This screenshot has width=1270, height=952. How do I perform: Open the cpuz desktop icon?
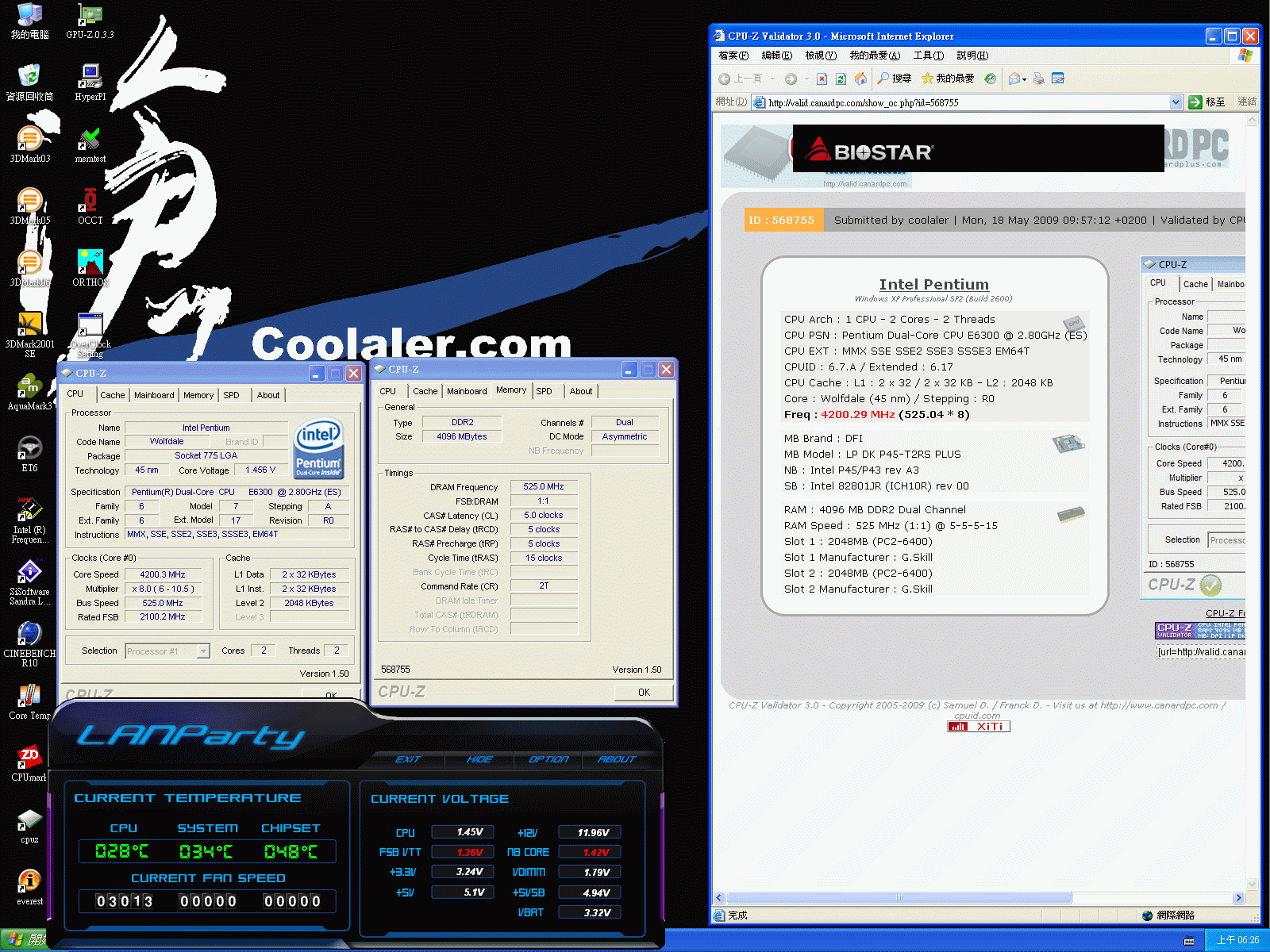[30, 826]
